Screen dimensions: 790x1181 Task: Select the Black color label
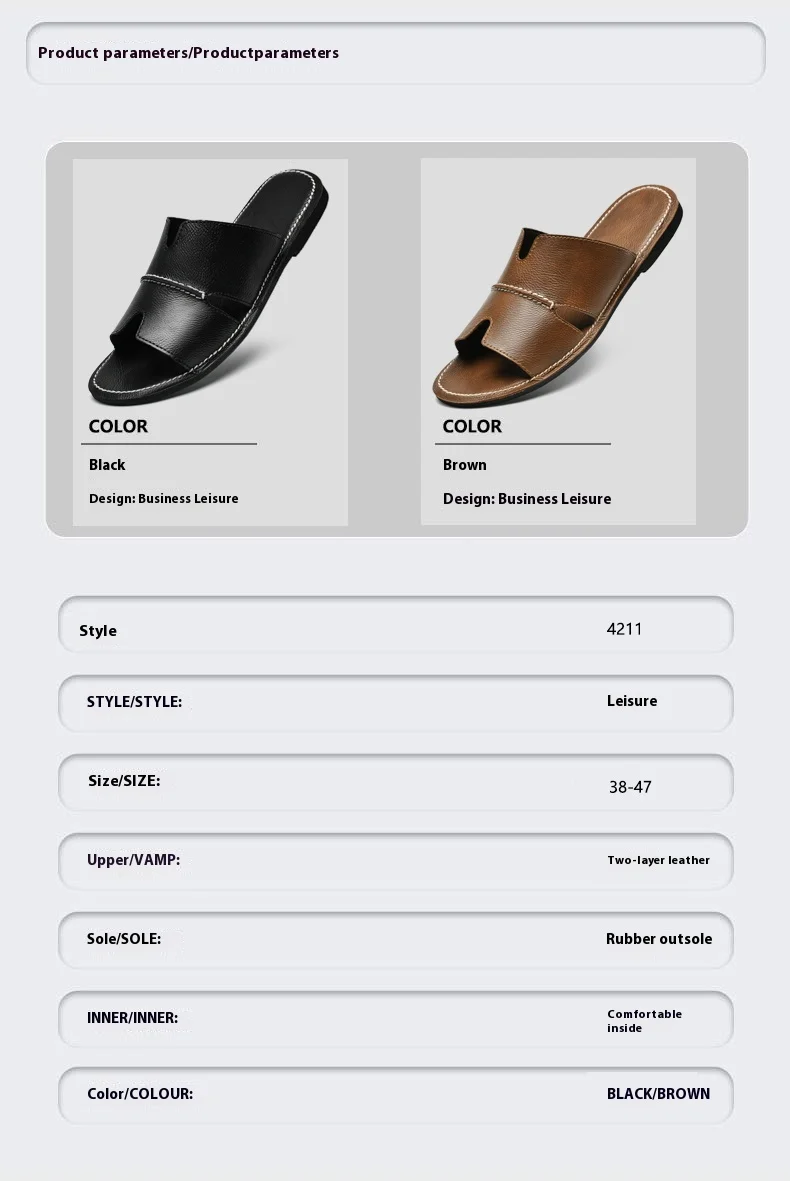coord(107,465)
